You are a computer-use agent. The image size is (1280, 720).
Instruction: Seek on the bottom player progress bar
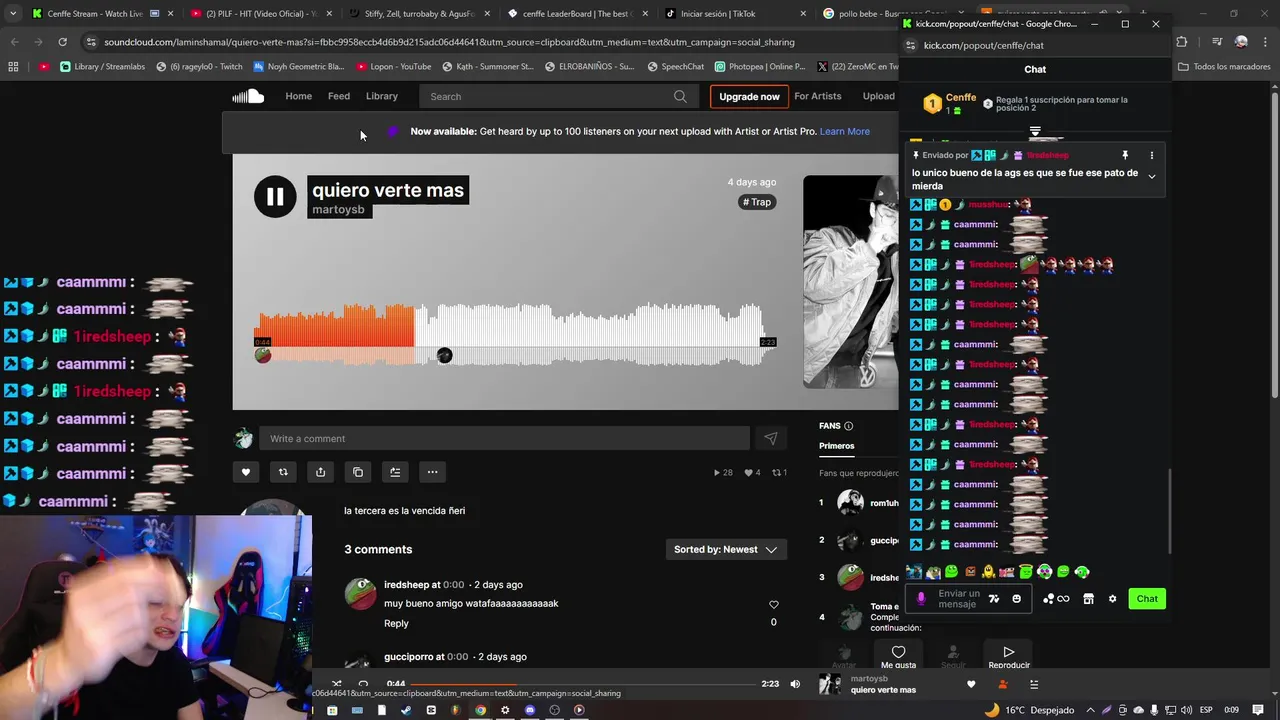[x=583, y=684]
